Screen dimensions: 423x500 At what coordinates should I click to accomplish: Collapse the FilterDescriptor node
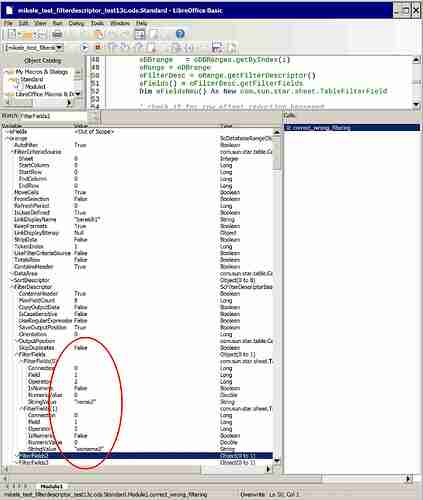click(x=12, y=287)
